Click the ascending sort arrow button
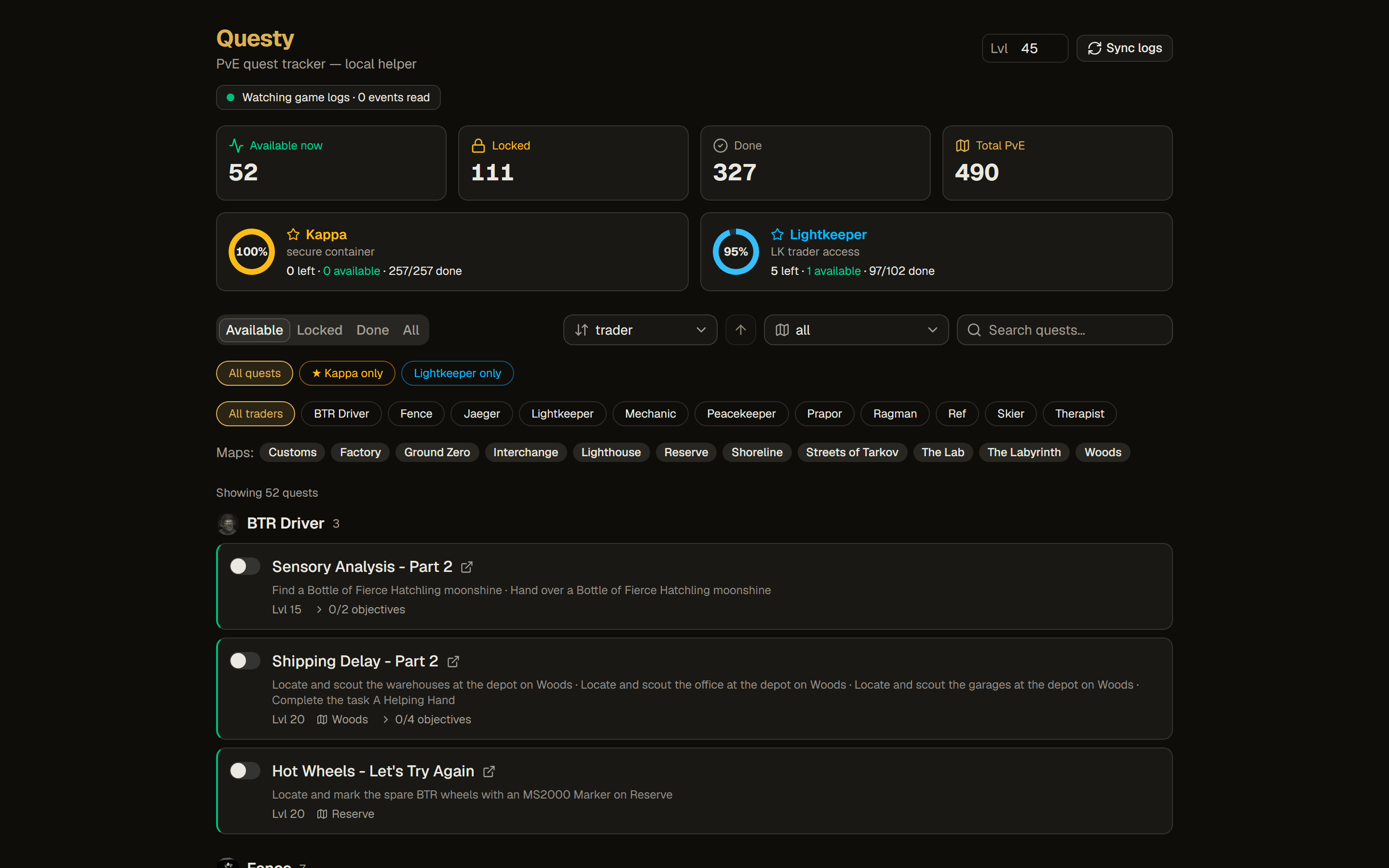Viewport: 1389px width, 868px height. [740, 329]
